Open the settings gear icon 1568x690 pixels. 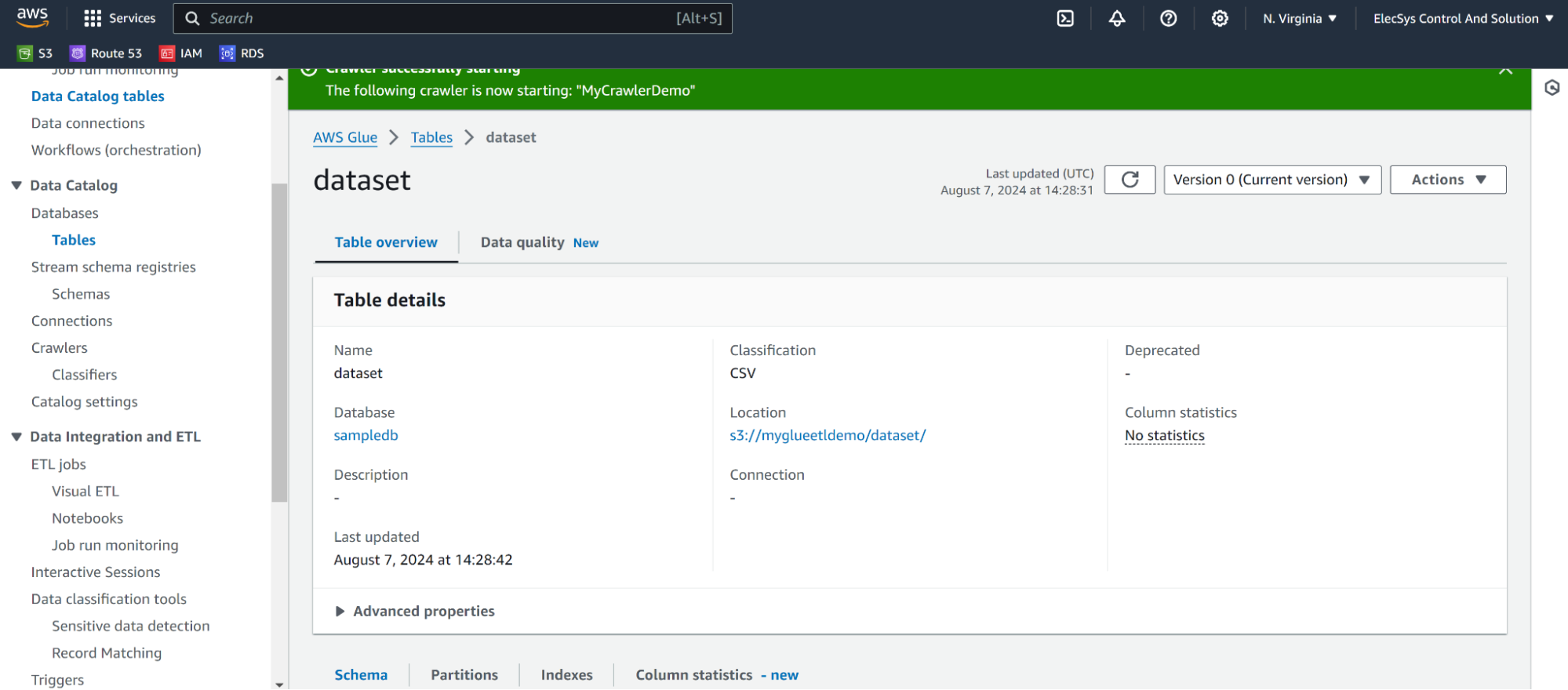tap(1220, 18)
